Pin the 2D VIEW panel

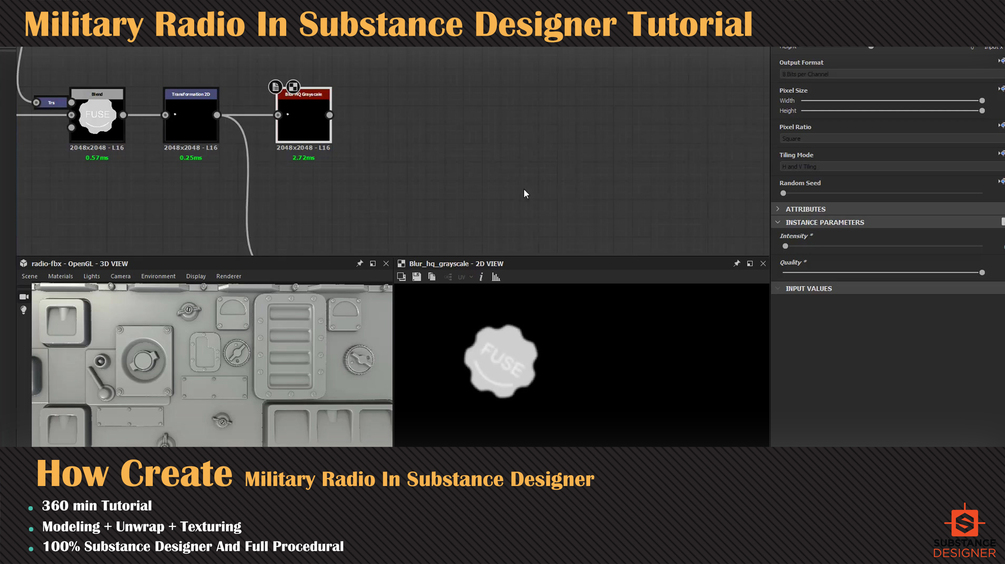(736, 263)
